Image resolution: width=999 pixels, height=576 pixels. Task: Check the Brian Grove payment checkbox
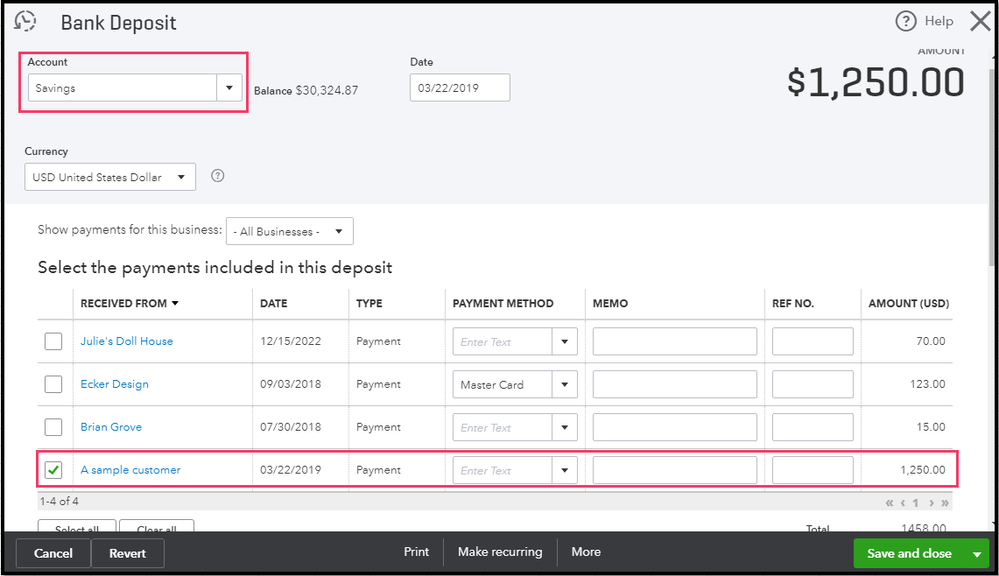tap(54, 427)
